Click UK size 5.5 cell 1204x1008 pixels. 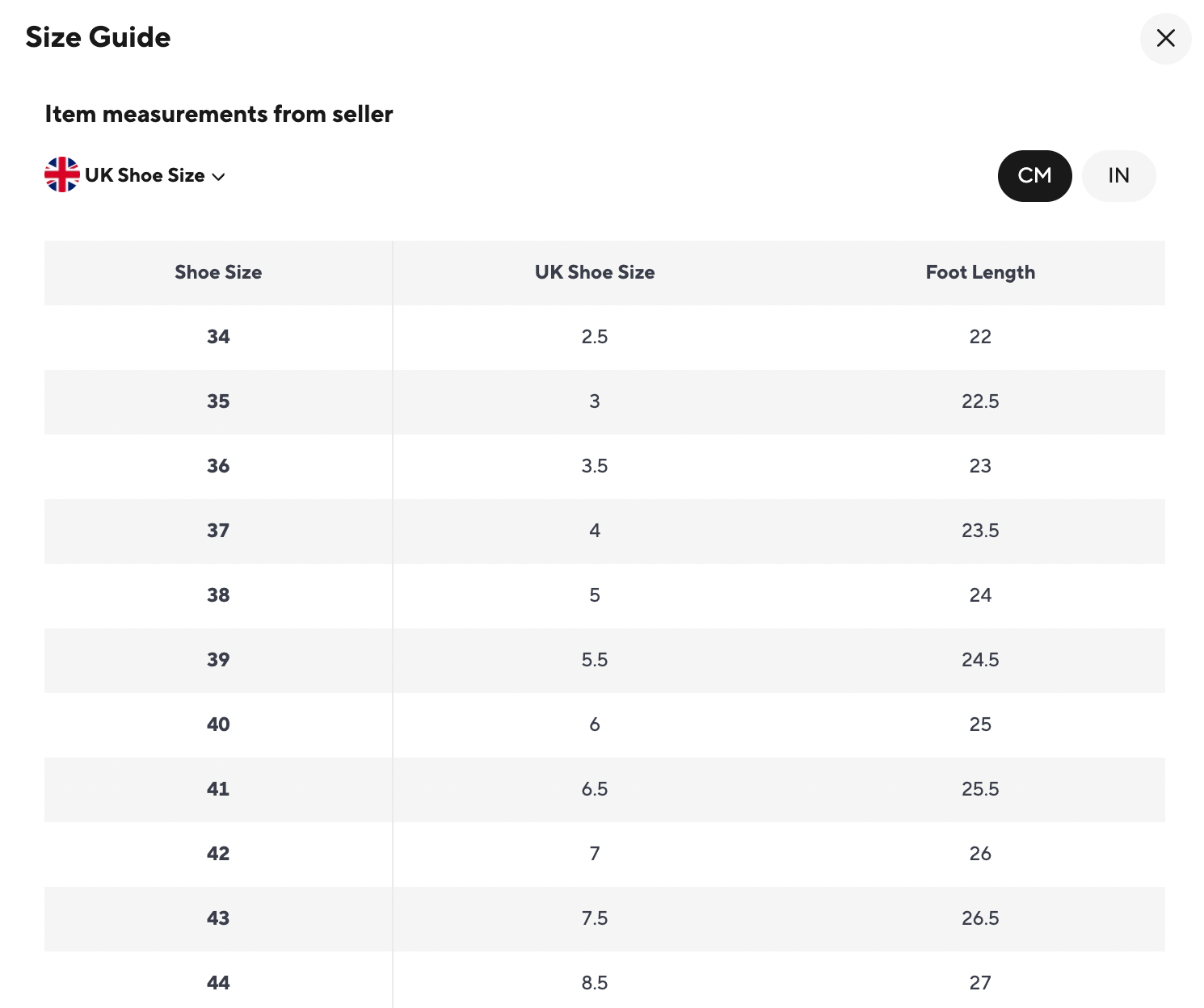point(595,660)
